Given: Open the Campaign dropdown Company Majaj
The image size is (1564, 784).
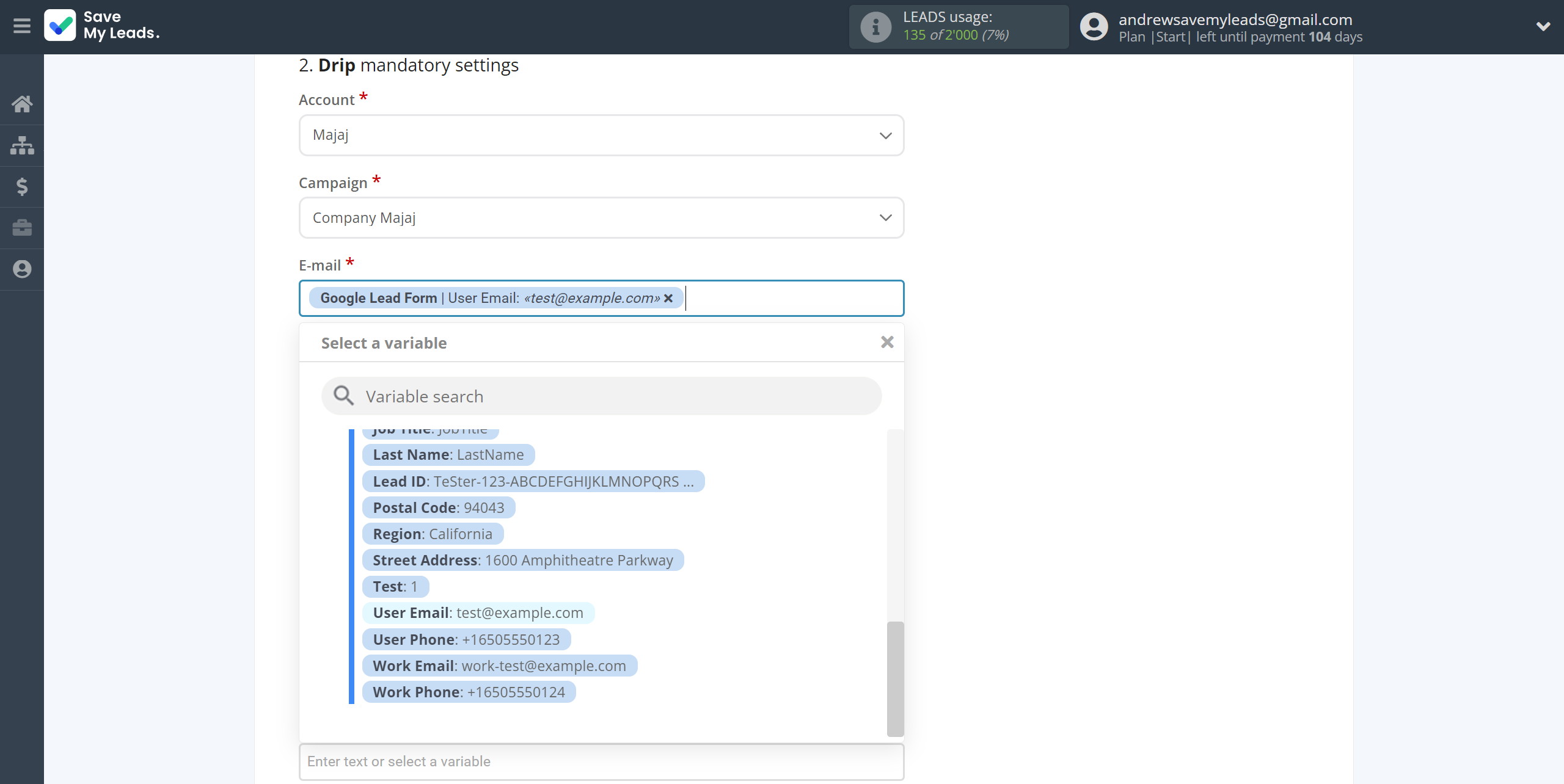Looking at the screenshot, I should (x=601, y=217).
